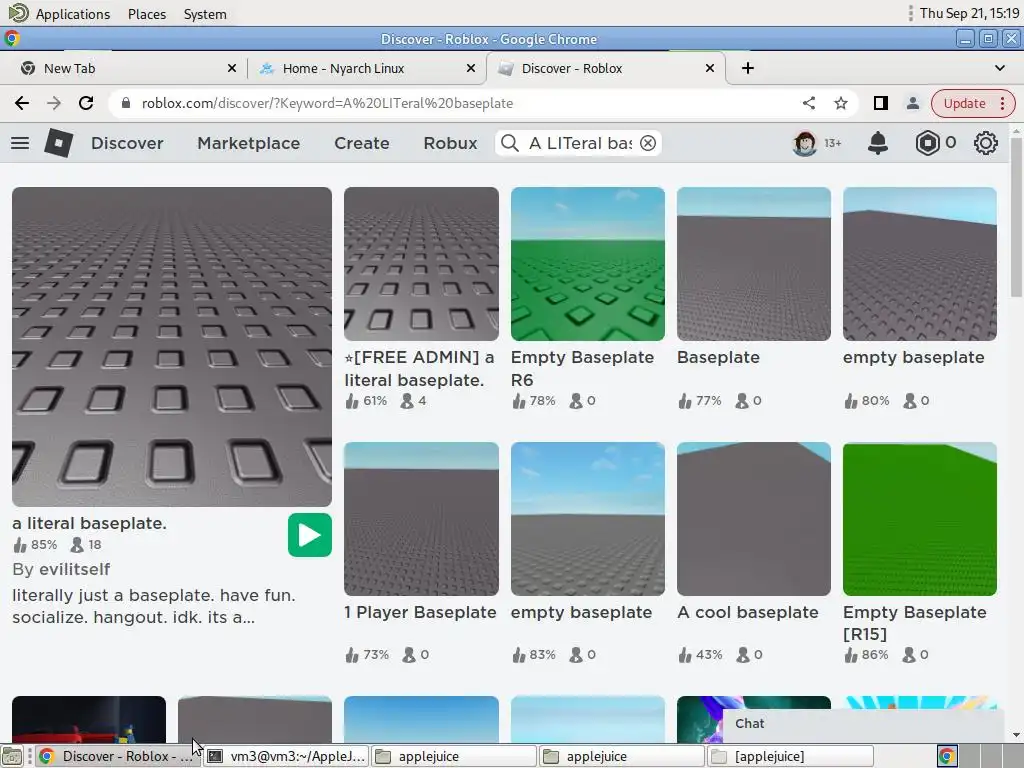Go forward in Chrome history
This screenshot has height=768, width=1024.
click(x=54, y=103)
